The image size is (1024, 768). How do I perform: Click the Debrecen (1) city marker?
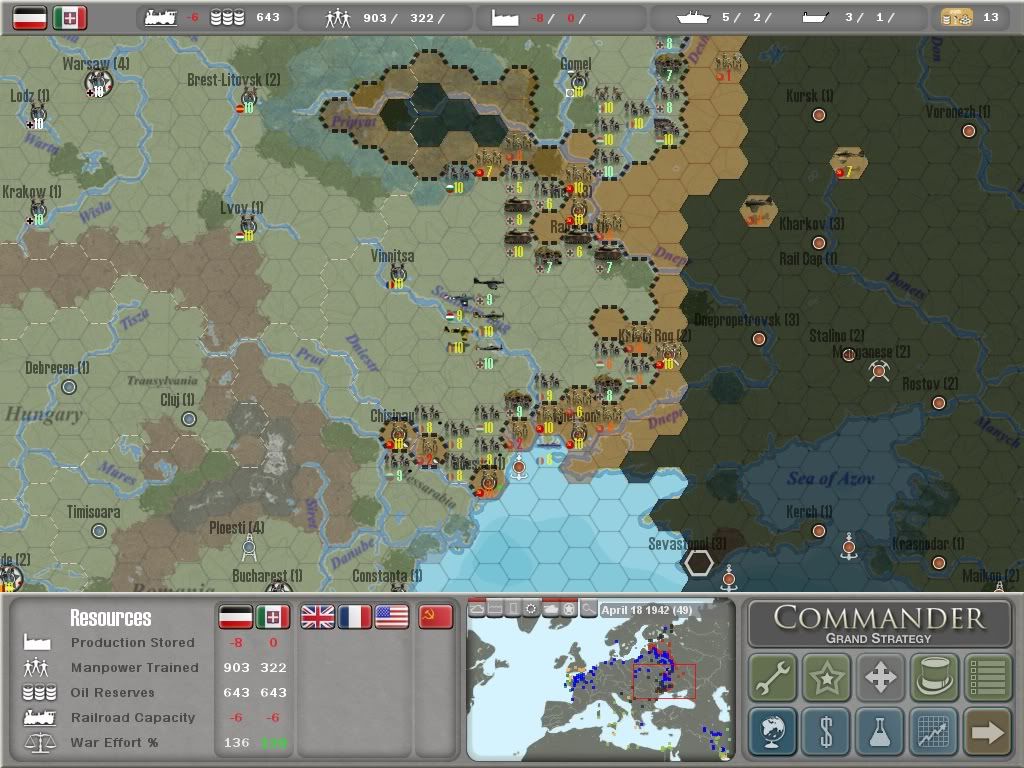69,387
